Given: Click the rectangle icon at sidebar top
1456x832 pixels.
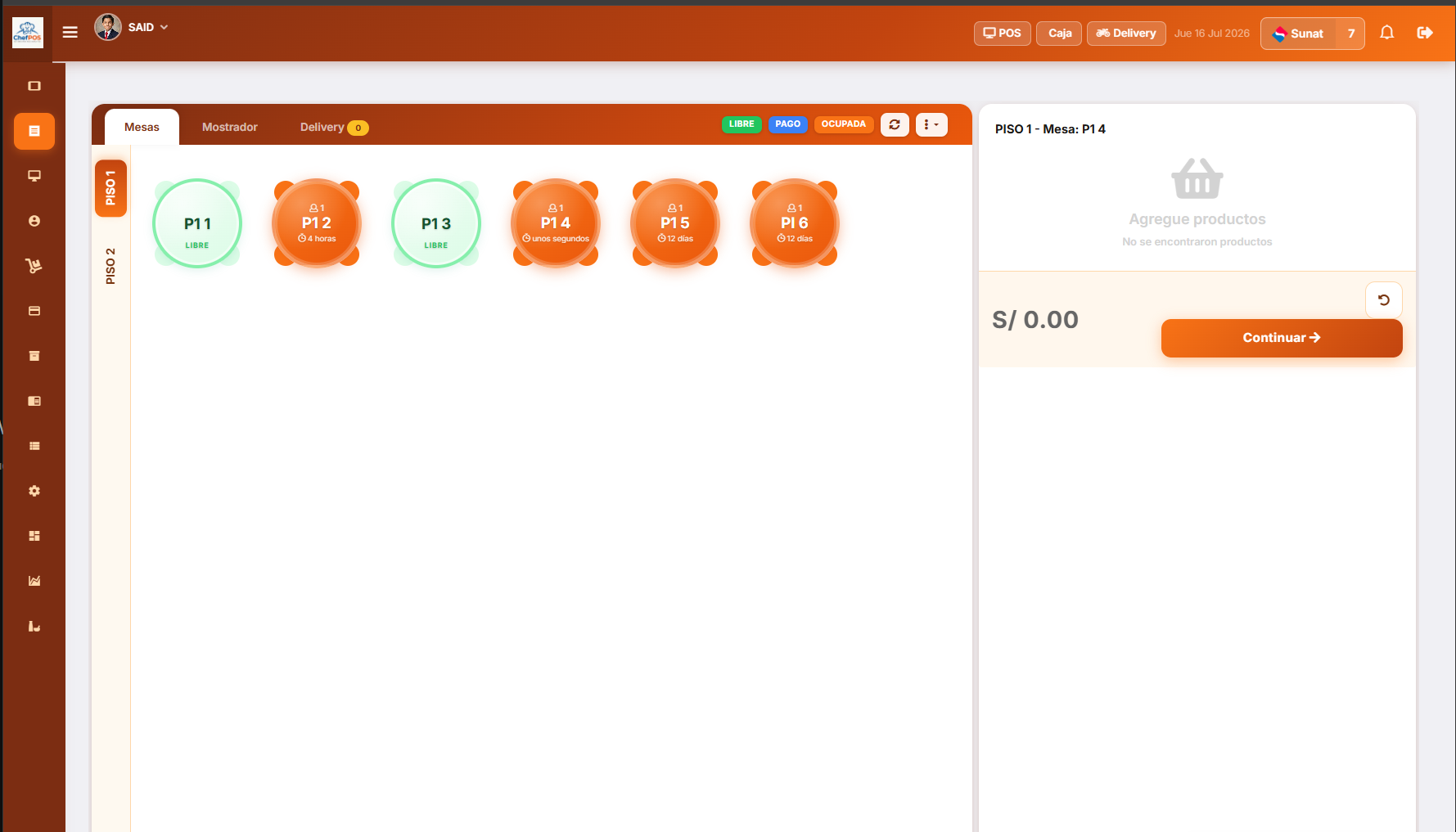Looking at the screenshot, I should 34,86.
